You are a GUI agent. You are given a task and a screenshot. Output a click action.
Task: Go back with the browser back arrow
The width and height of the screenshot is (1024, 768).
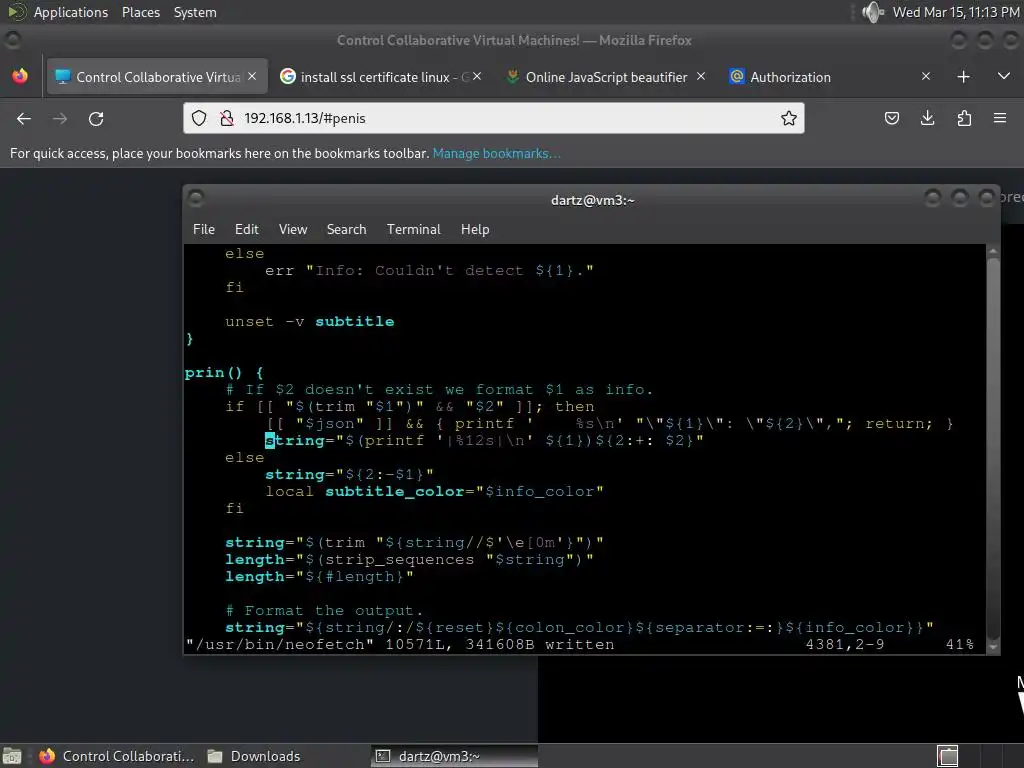point(24,119)
